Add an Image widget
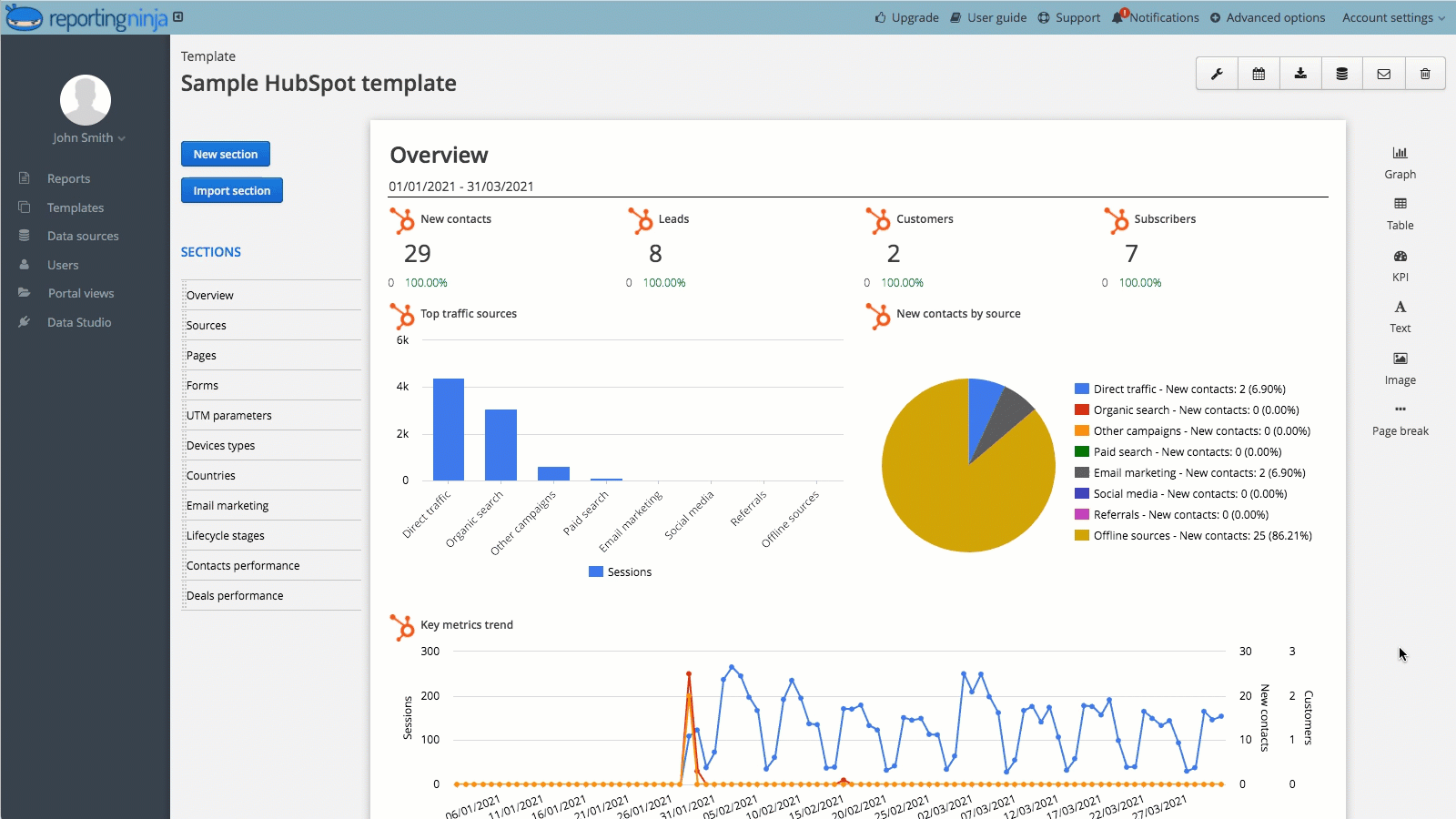 coord(1400,368)
